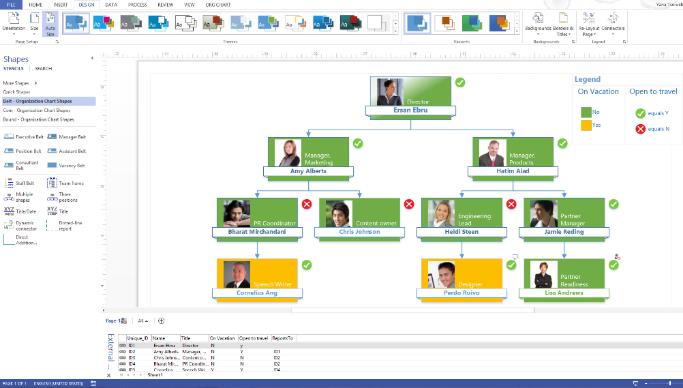The height and width of the screenshot is (388, 683).
Task: Select the Dynamic connector shape
Action: [x=21, y=226]
